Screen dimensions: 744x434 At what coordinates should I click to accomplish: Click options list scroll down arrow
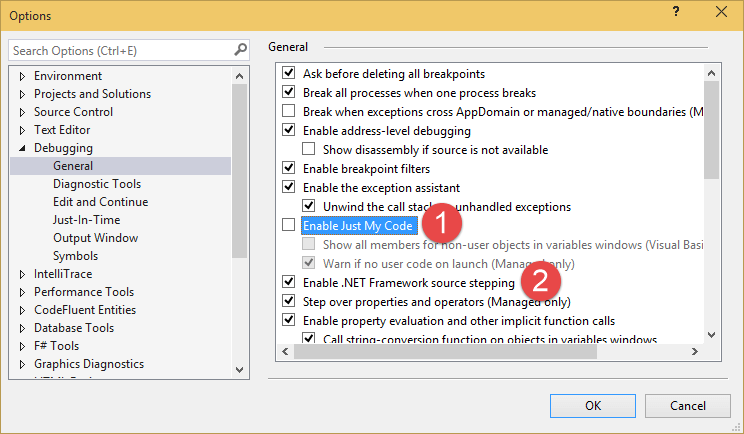(x=711, y=335)
